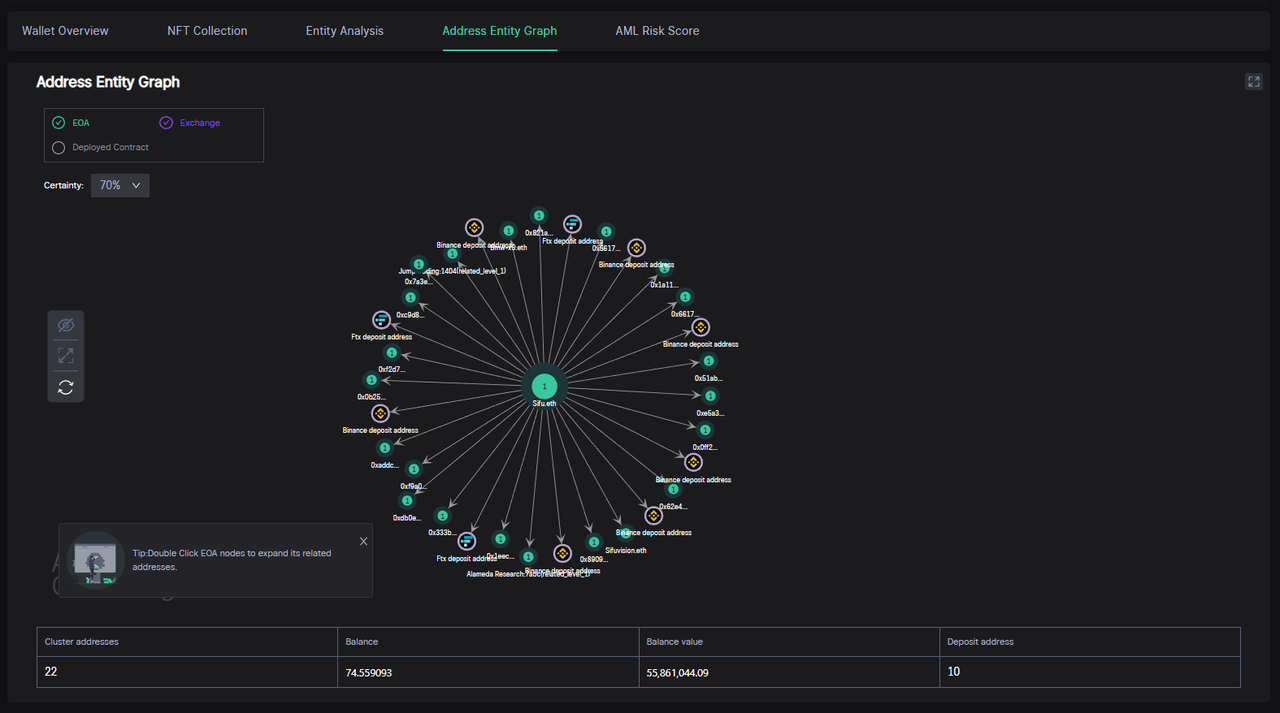Open the AML Risk Score tab
The image size is (1280, 713).
pos(657,31)
